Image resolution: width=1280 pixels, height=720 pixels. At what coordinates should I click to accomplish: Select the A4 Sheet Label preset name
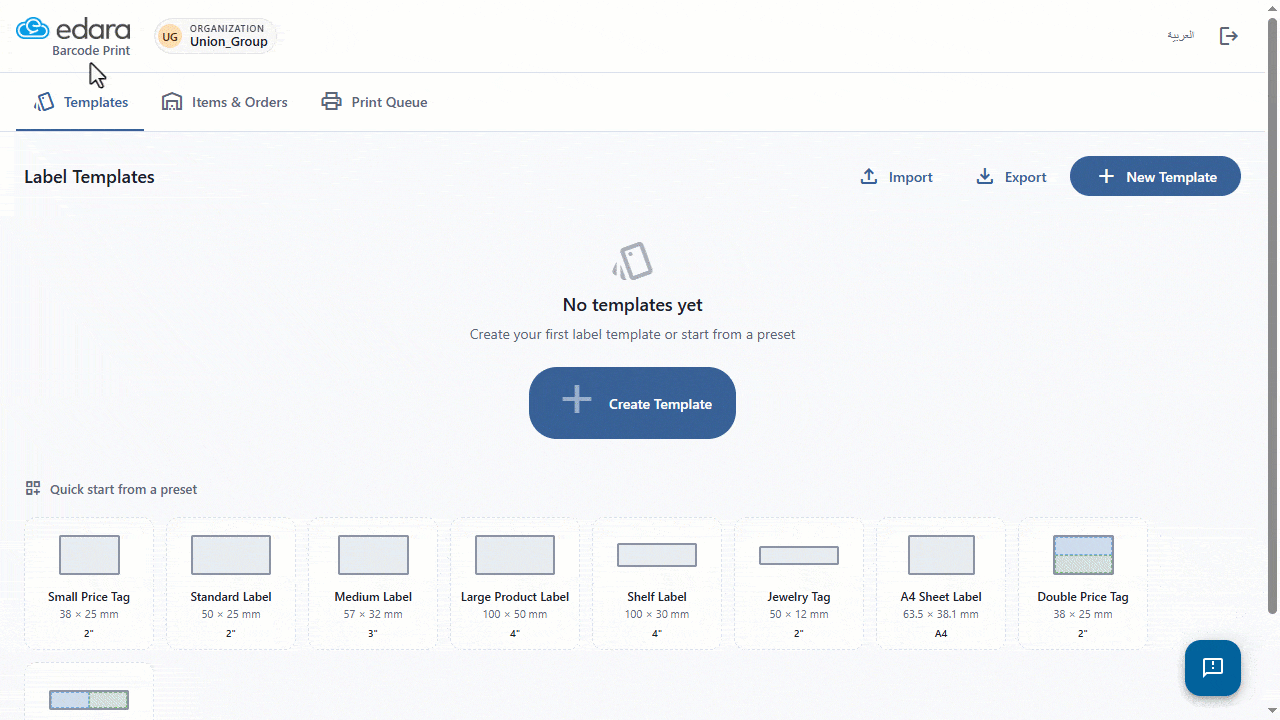coord(941,597)
